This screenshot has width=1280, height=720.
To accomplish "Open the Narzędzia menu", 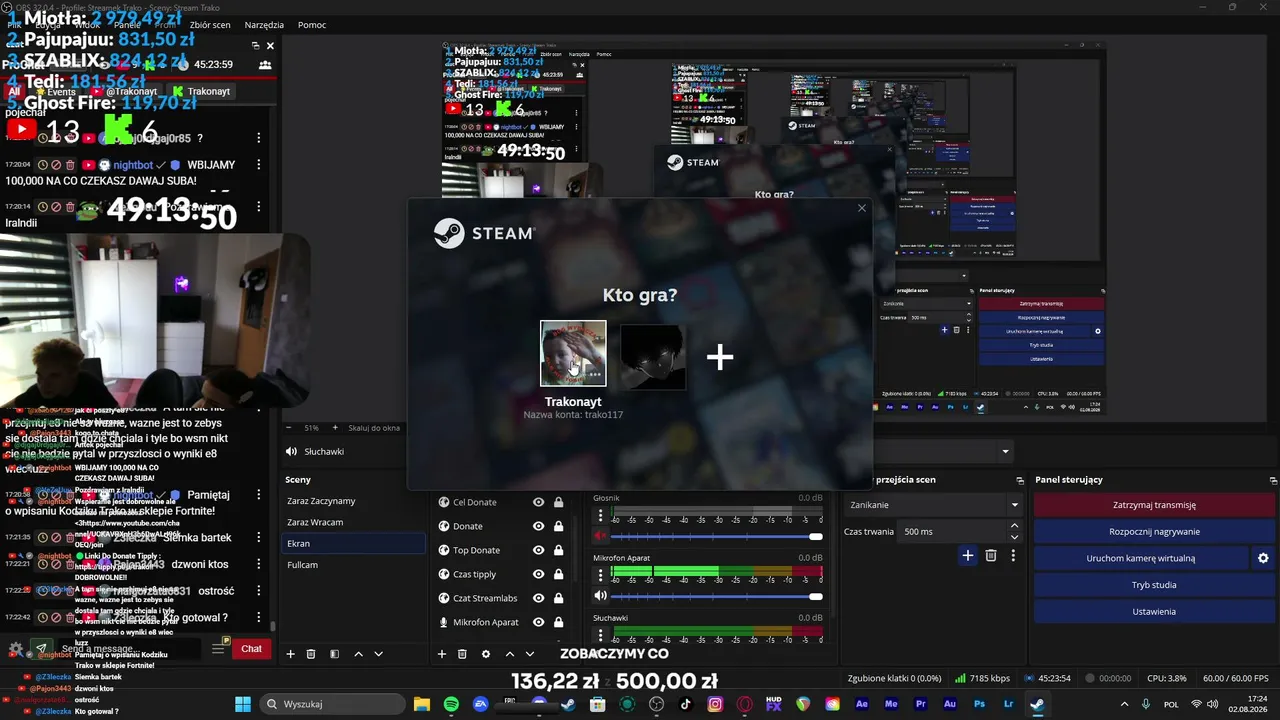I will (264, 25).
